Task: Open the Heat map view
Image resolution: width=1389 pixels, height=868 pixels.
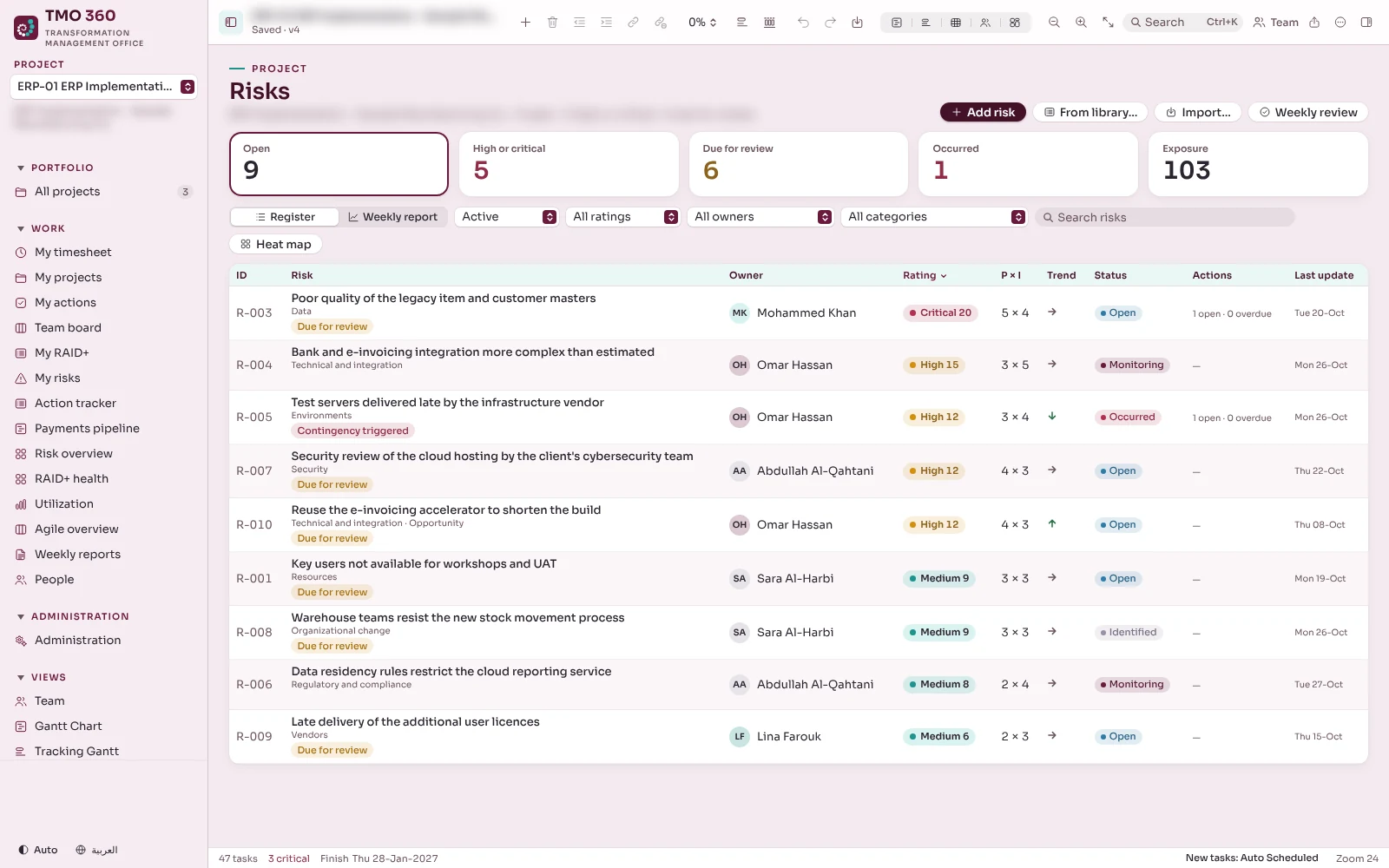Action: pos(276,245)
